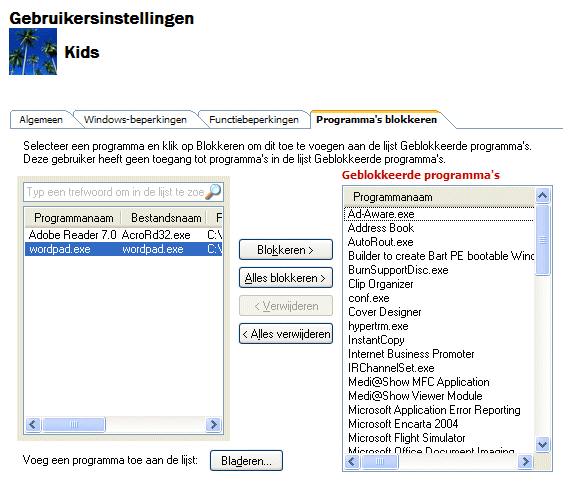The width and height of the screenshot is (571, 479).
Task: Click the Verwijderen button
Action: tap(286, 306)
